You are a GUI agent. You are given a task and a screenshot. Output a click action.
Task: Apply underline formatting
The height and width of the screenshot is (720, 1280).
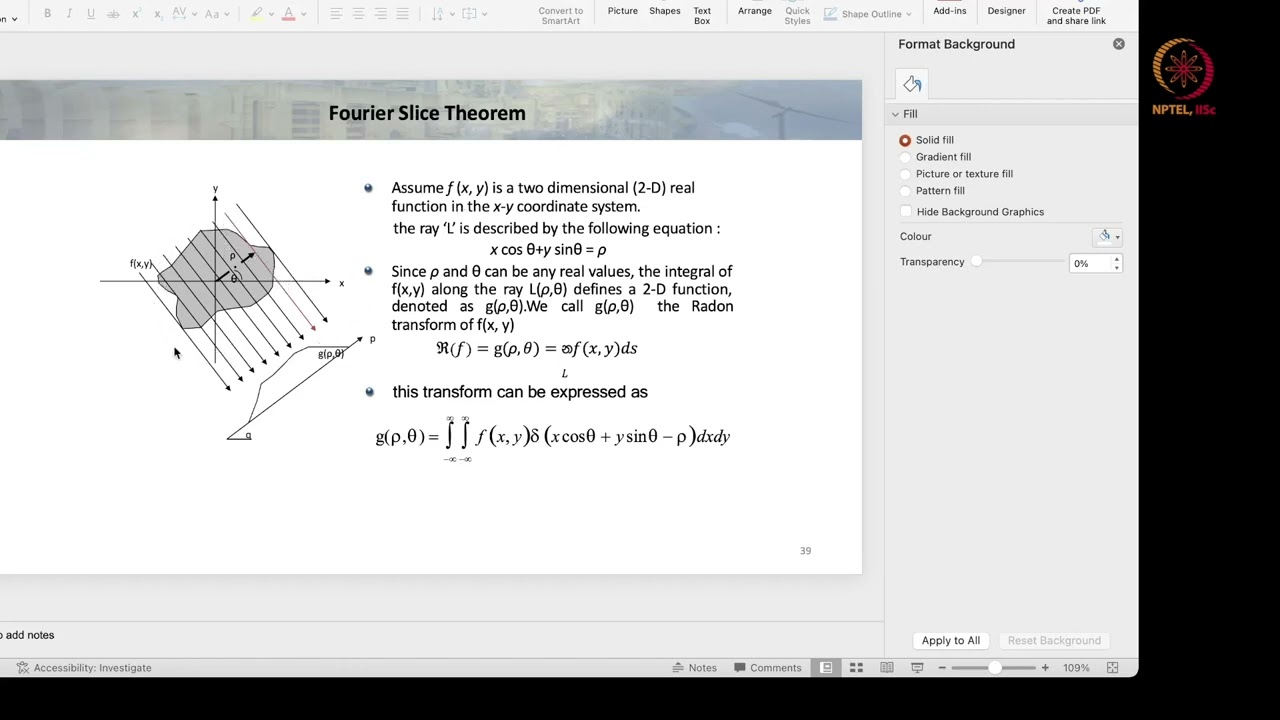coord(91,14)
